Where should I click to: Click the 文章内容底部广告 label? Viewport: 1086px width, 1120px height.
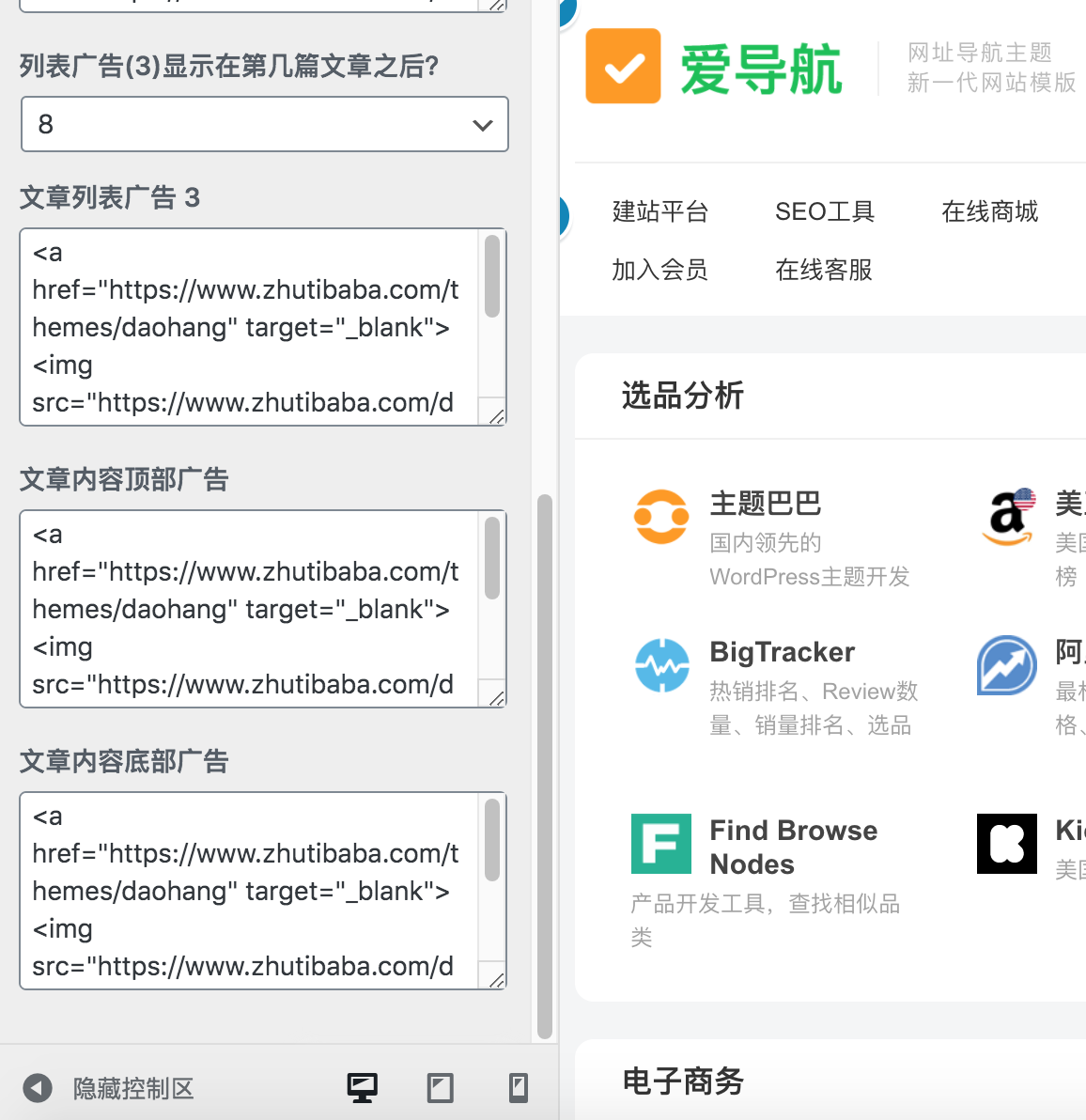(x=123, y=761)
